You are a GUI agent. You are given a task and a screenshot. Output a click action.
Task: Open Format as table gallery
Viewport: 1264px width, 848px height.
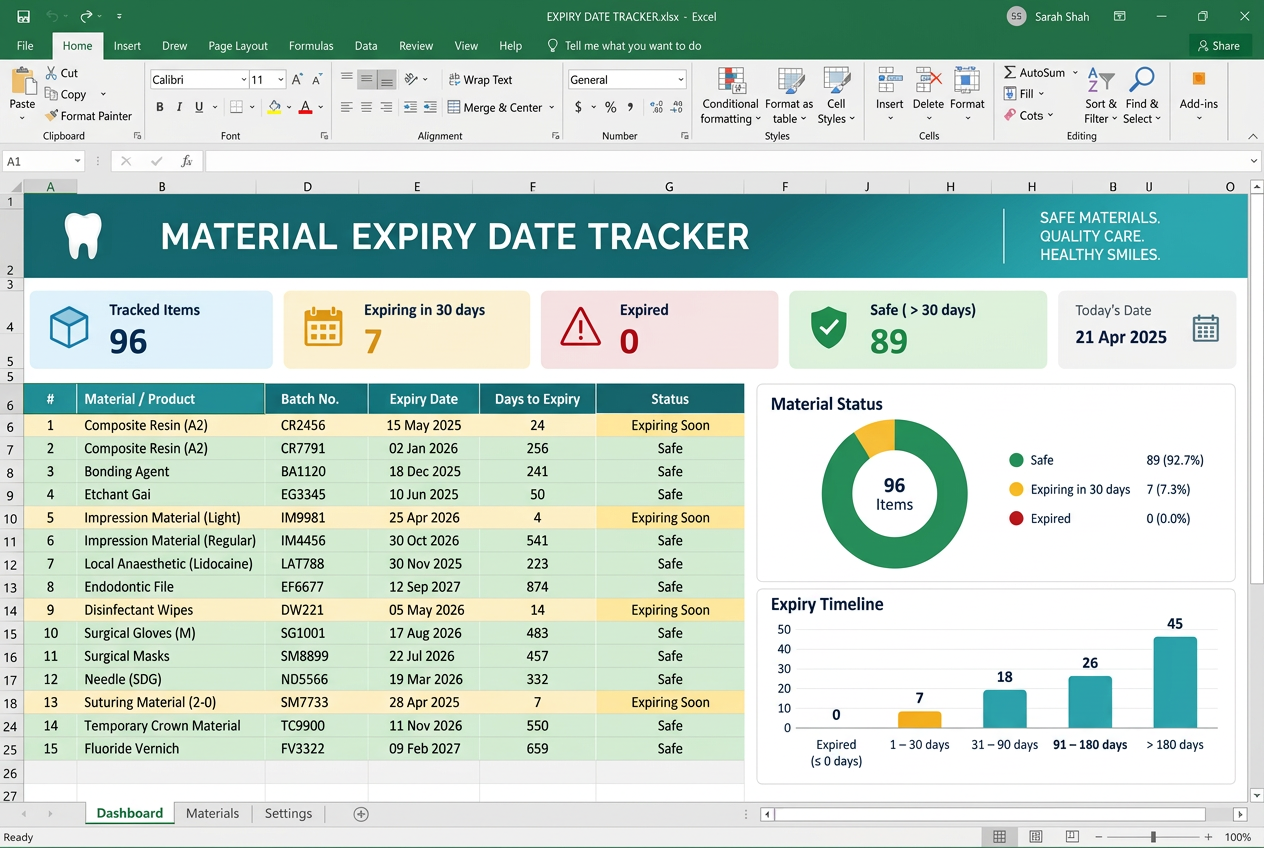pyautogui.click(x=789, y=96)
